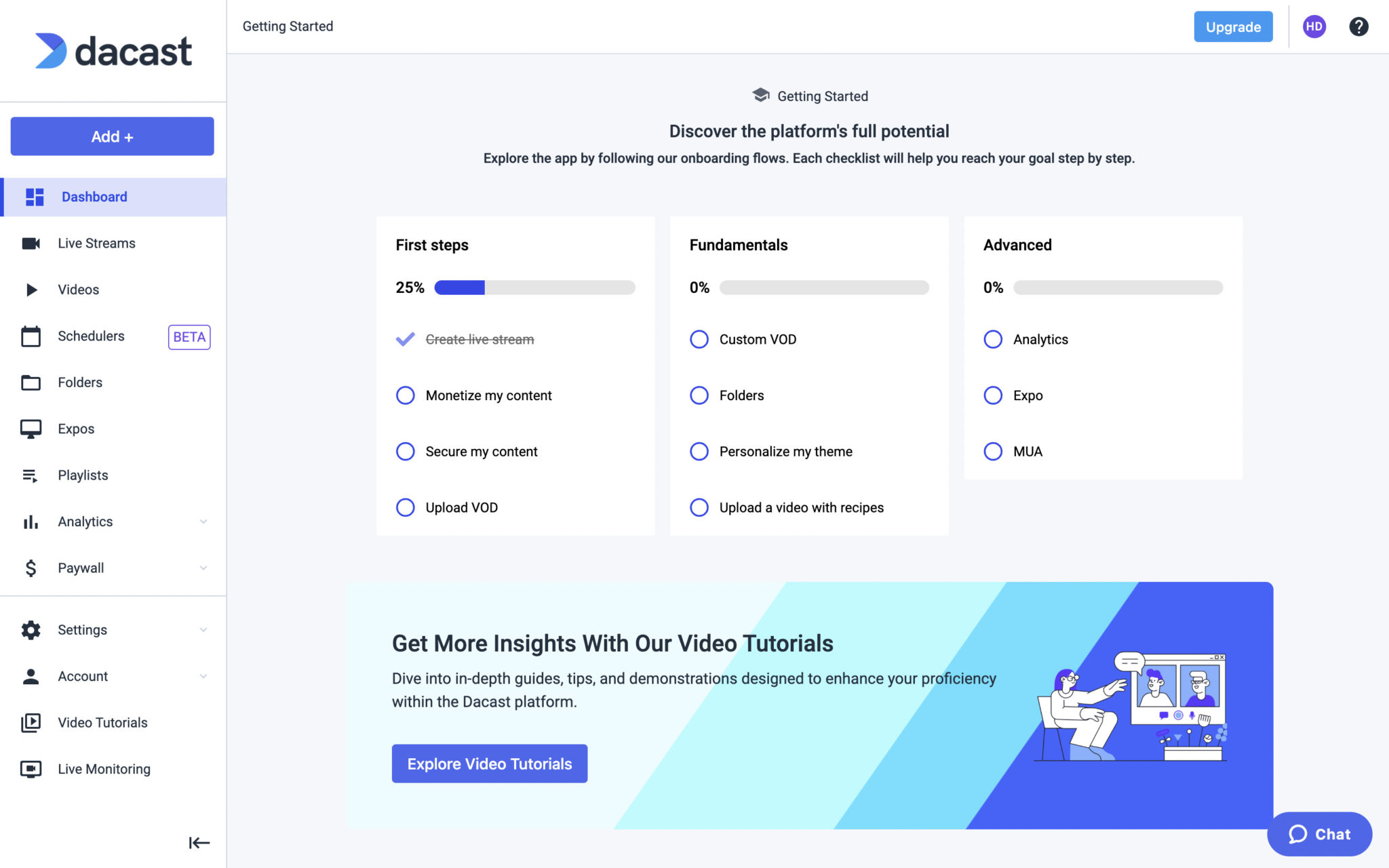This screenshot has width=1389, height=868.
Task: Expand the Paywall sidebar chevron
Action: click(203, 568)
